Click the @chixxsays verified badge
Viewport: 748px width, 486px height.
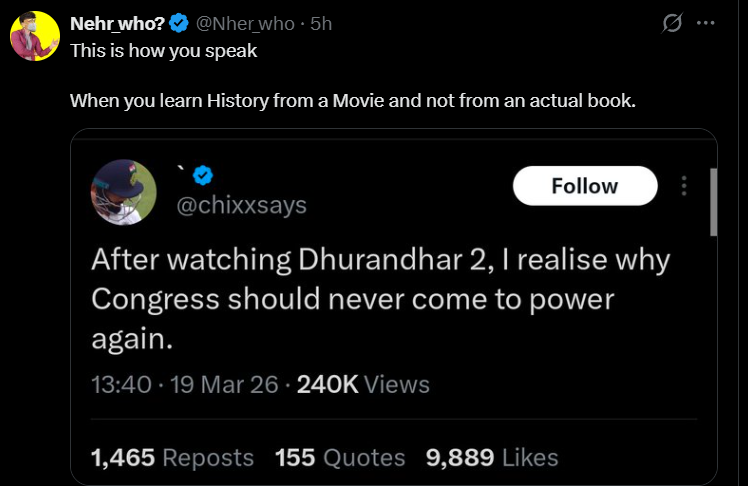tap(203, 176)
